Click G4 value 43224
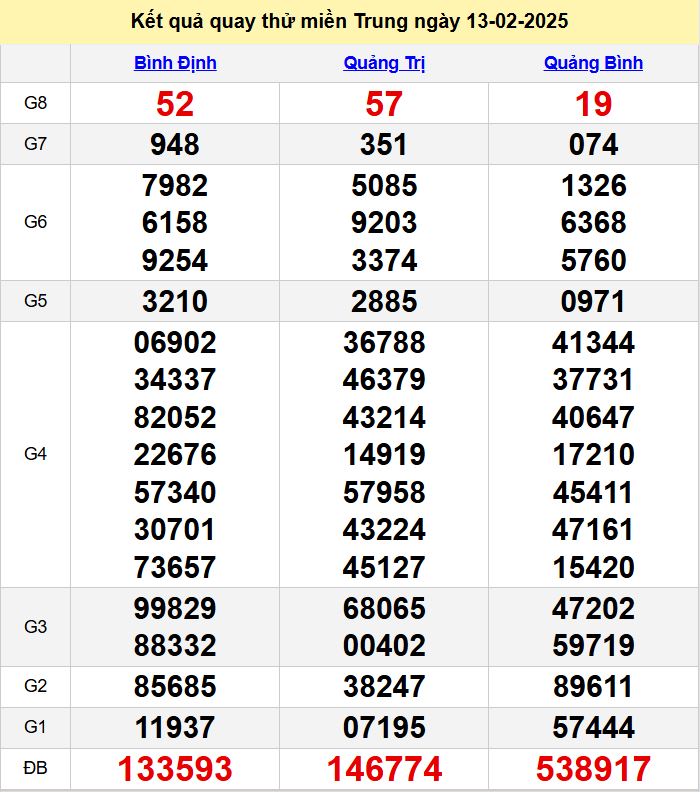The height and width of the screenshot is (792, 700). pos(384,530)
